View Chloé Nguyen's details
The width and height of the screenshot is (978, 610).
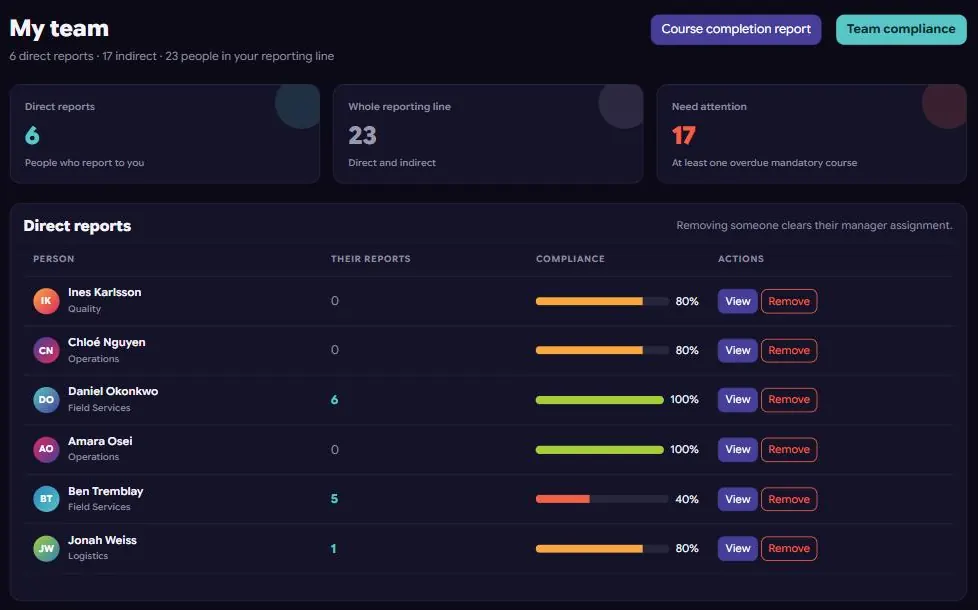point(737,351)
